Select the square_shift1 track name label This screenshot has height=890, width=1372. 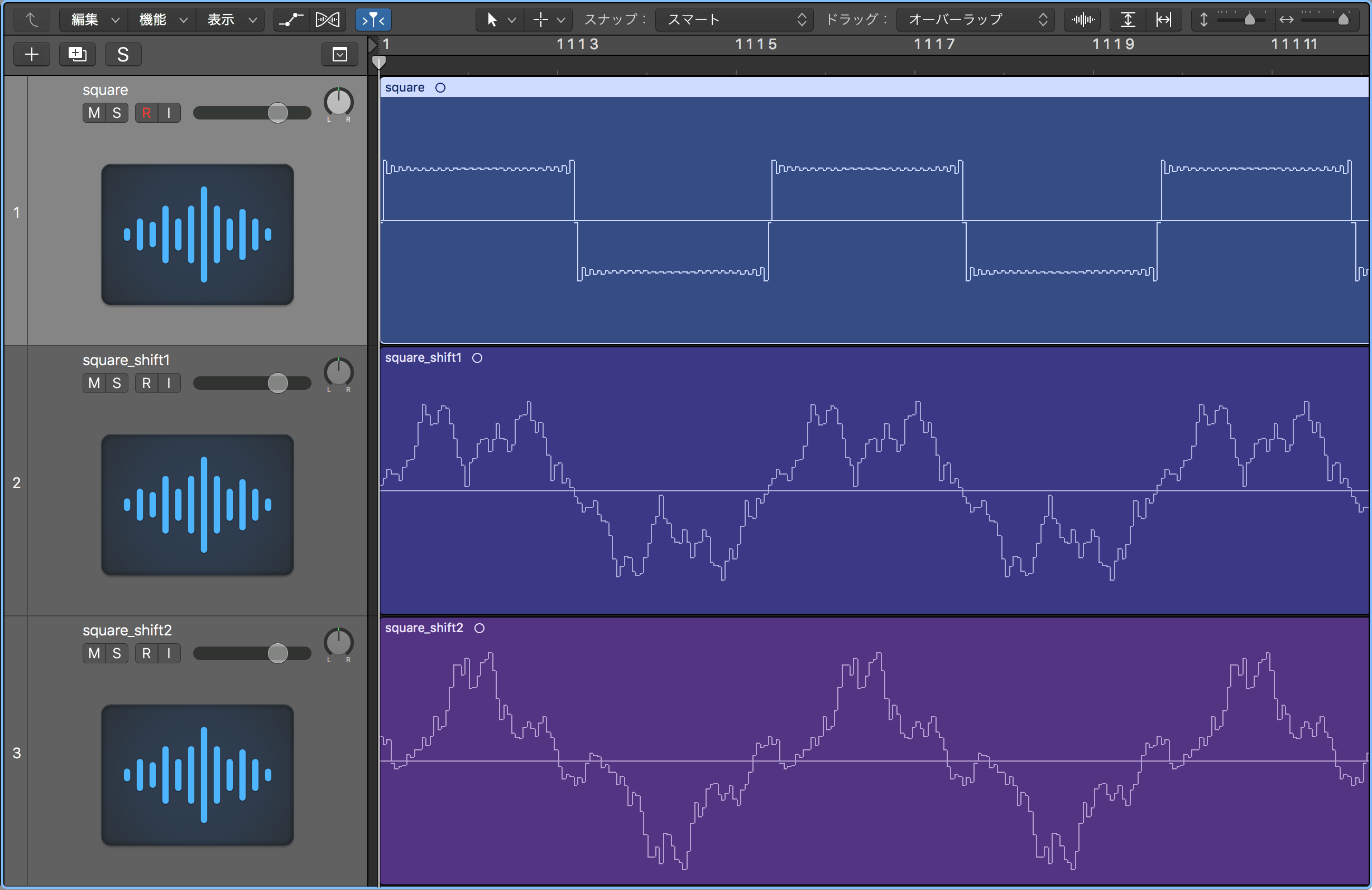(x=126, y=360)
